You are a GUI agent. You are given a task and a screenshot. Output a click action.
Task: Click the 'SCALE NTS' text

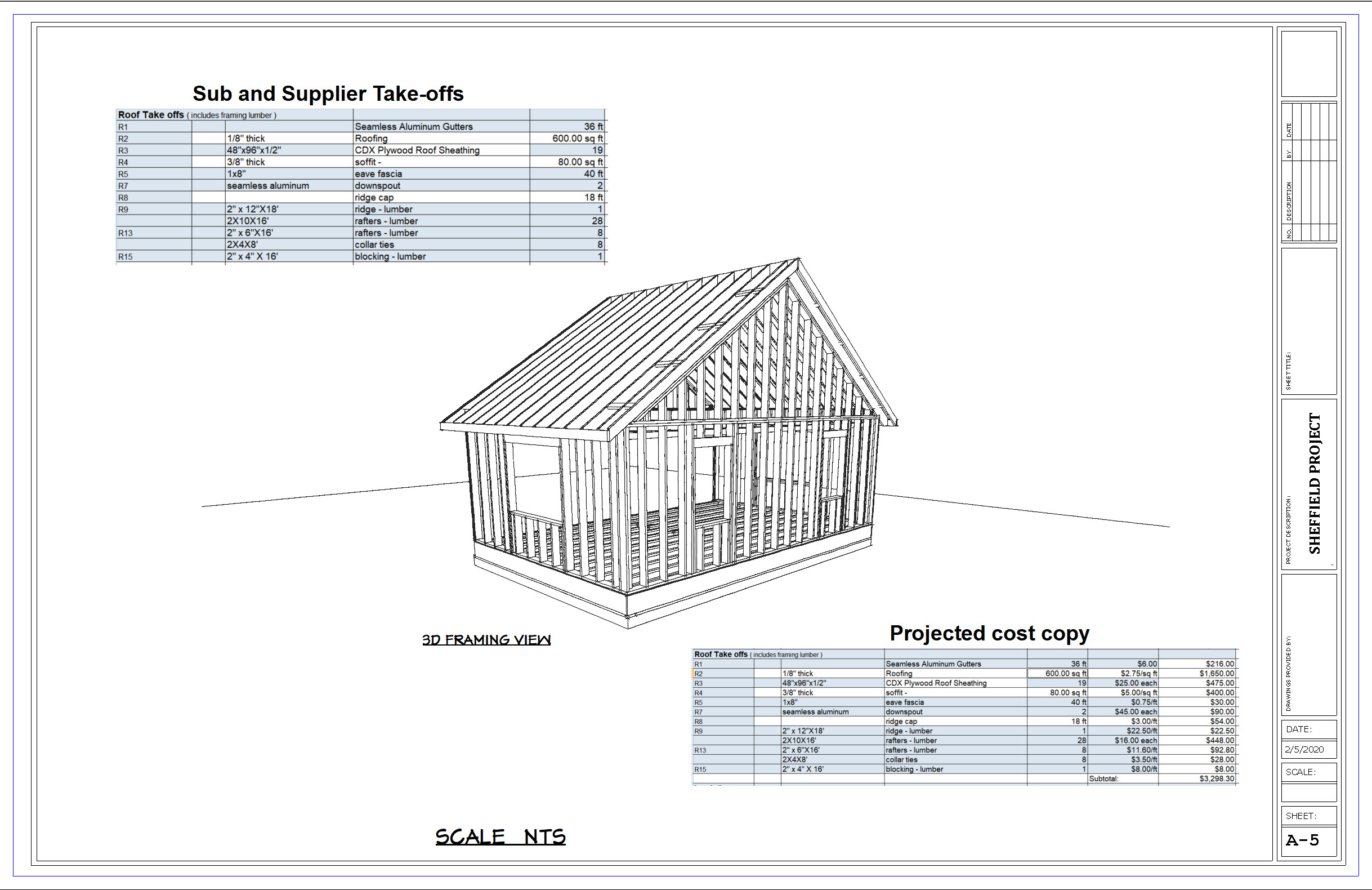click(500, 837)
